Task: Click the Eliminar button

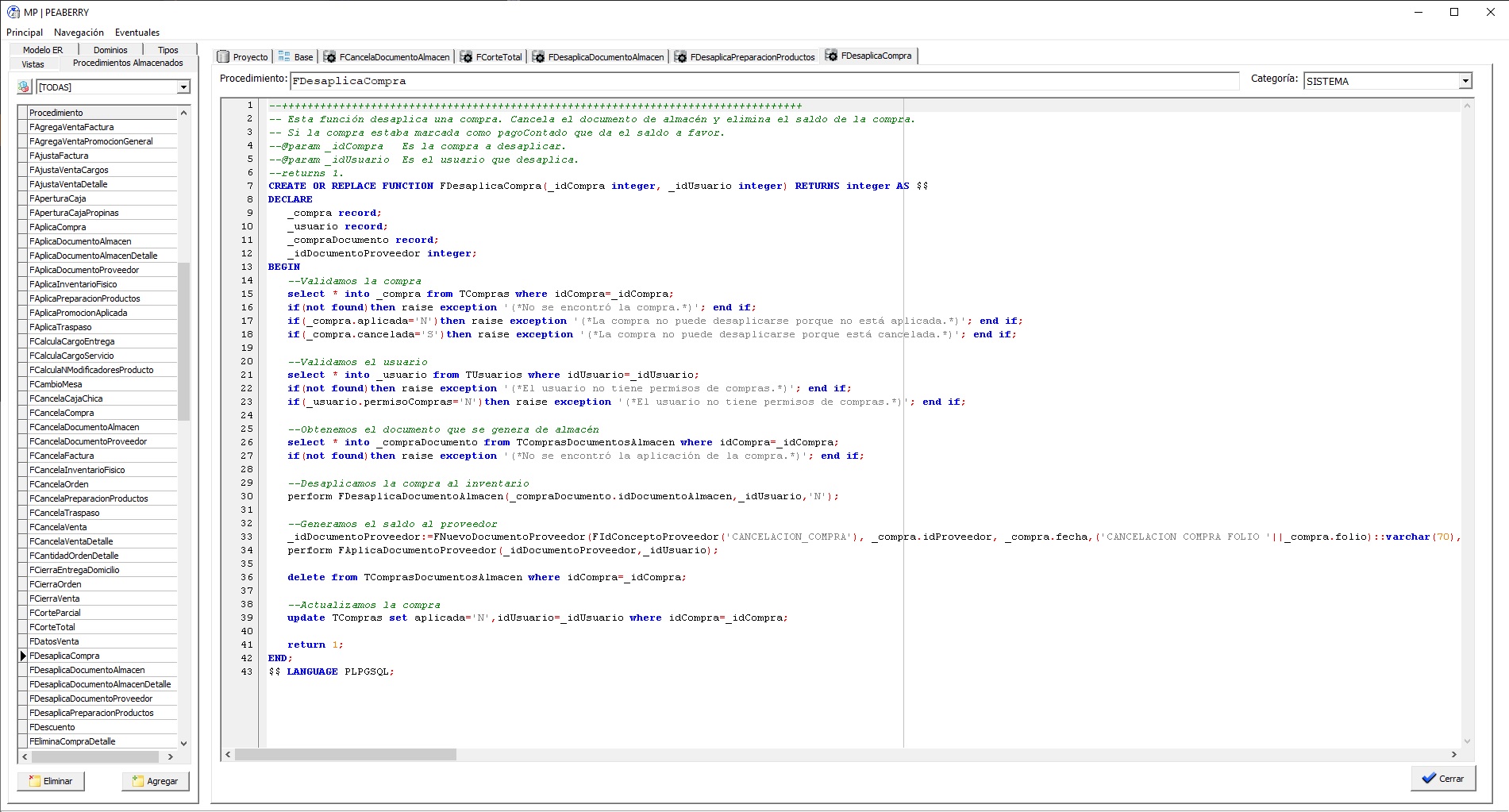Action: (51, 781)
